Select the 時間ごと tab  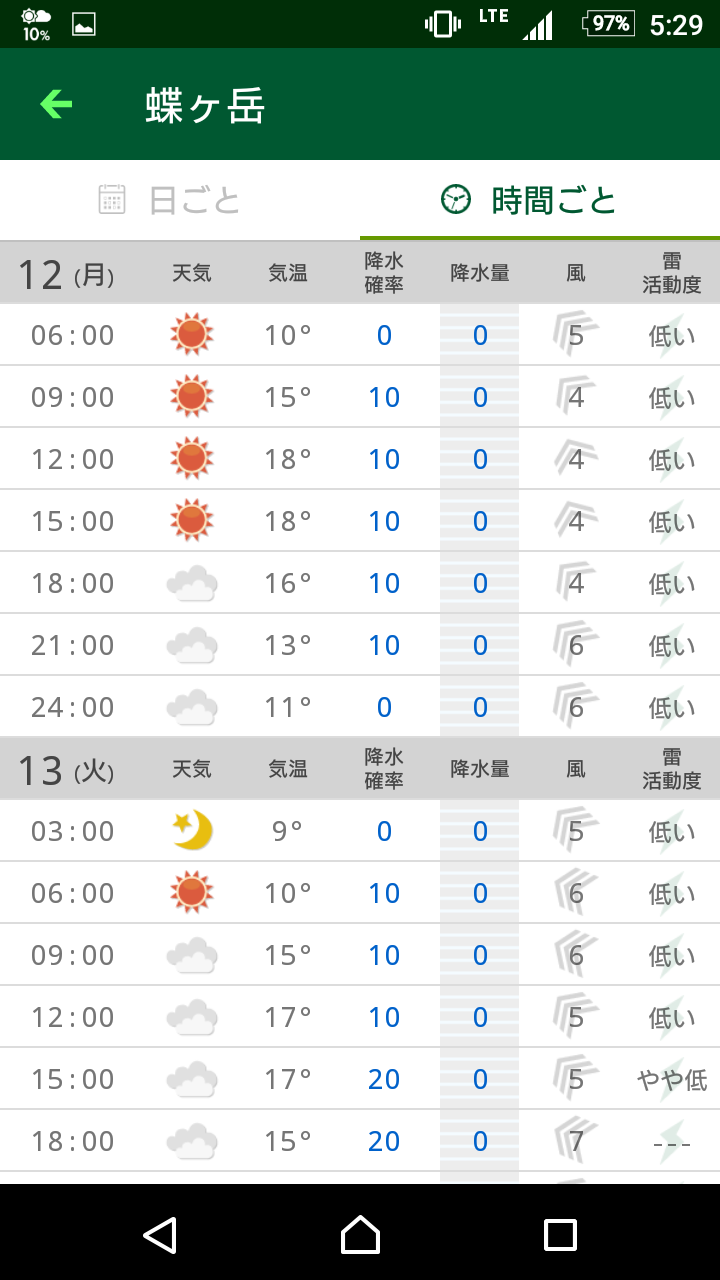pyautogui.click(x=530, y=200)
